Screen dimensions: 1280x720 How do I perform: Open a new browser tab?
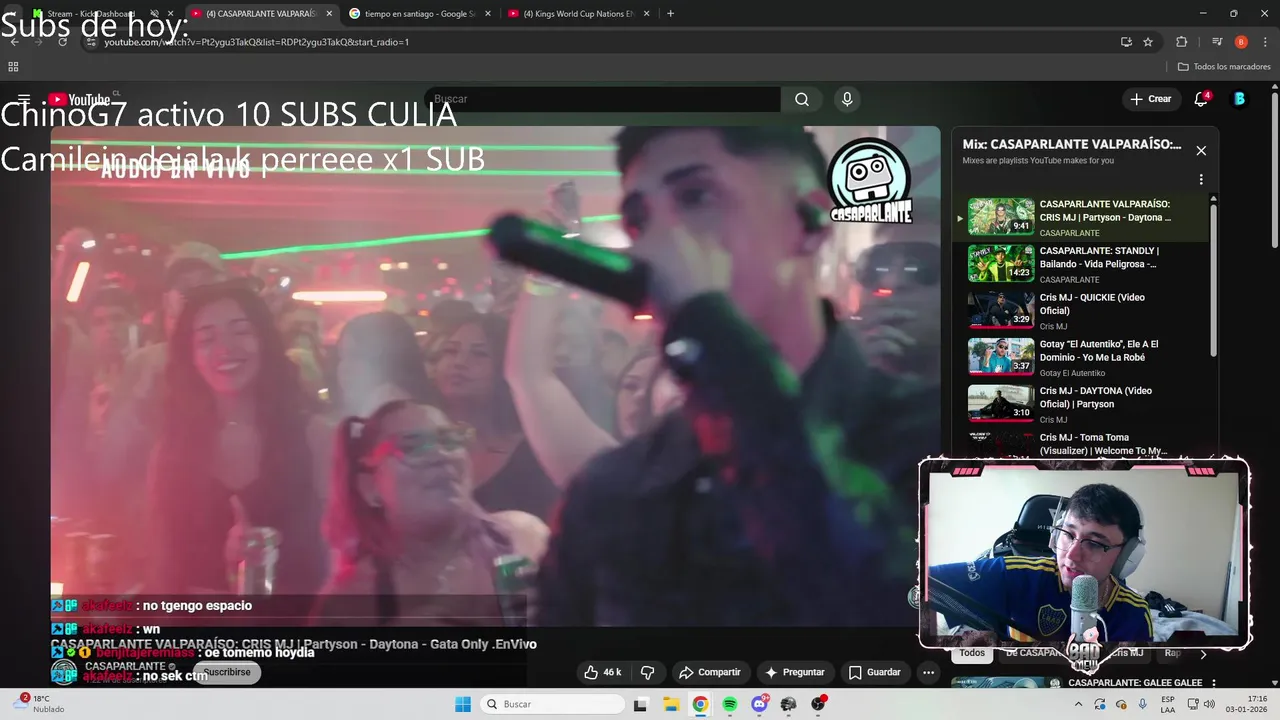coord(670,14)
